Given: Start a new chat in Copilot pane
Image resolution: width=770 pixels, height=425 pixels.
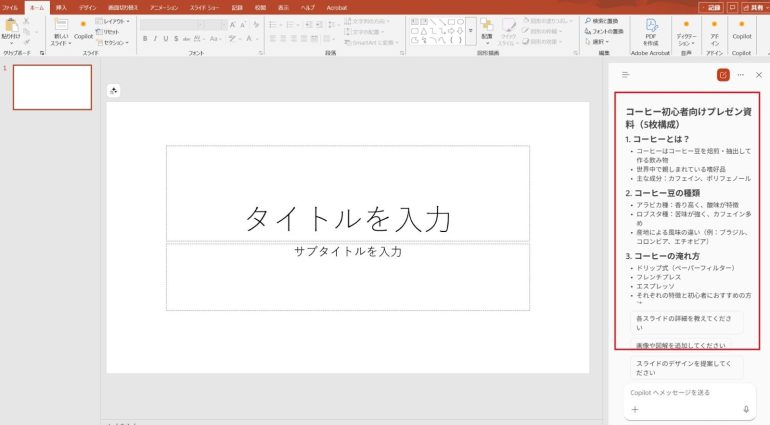Looking at the screenshot, I should (x=723, y=75).
